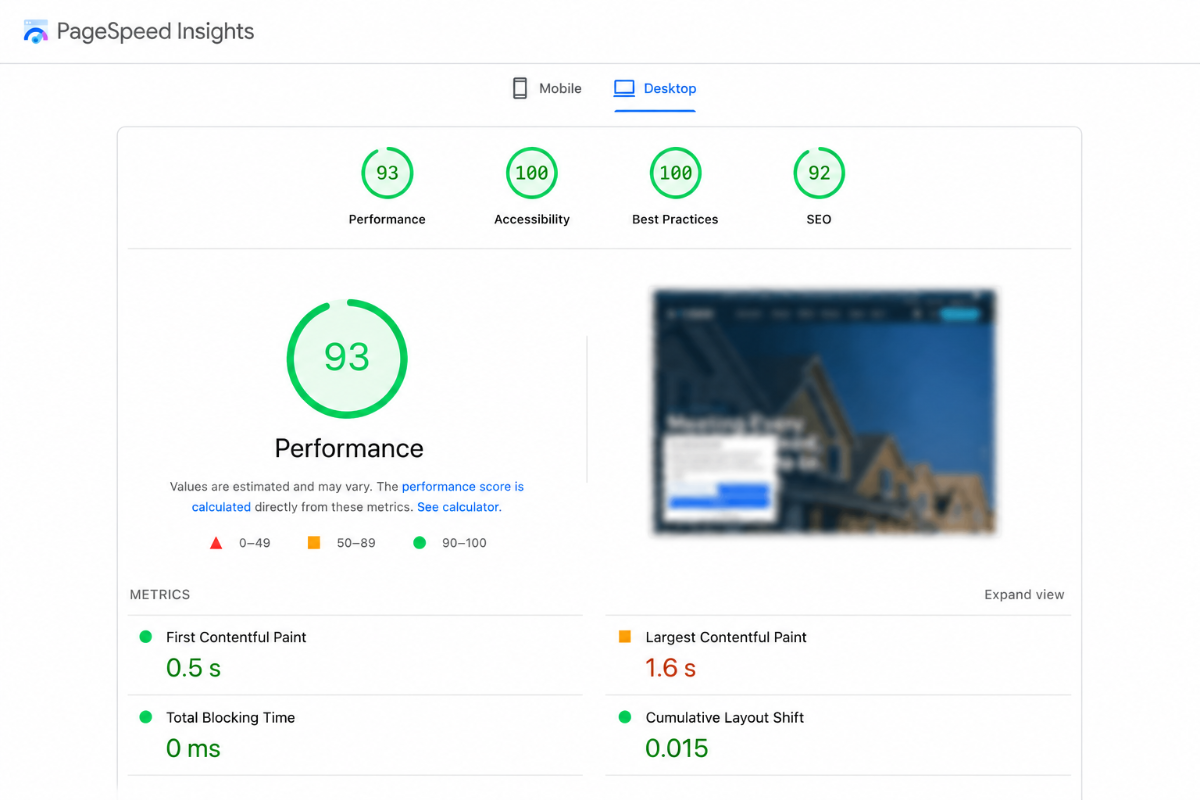This screenshot has width=1200, height=800.
Task: Click the orange square 50–89 legend icon
Action: pyautogui.click(x=314, y=543)
